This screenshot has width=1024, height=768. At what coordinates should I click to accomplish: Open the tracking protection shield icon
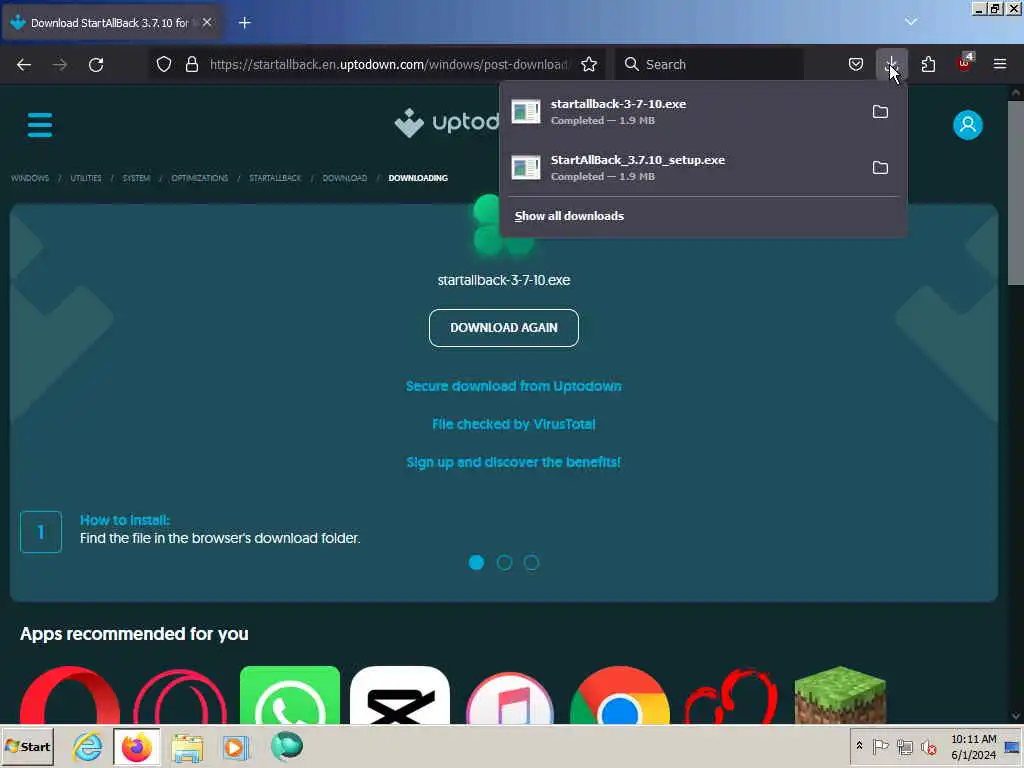click(164, 64)
